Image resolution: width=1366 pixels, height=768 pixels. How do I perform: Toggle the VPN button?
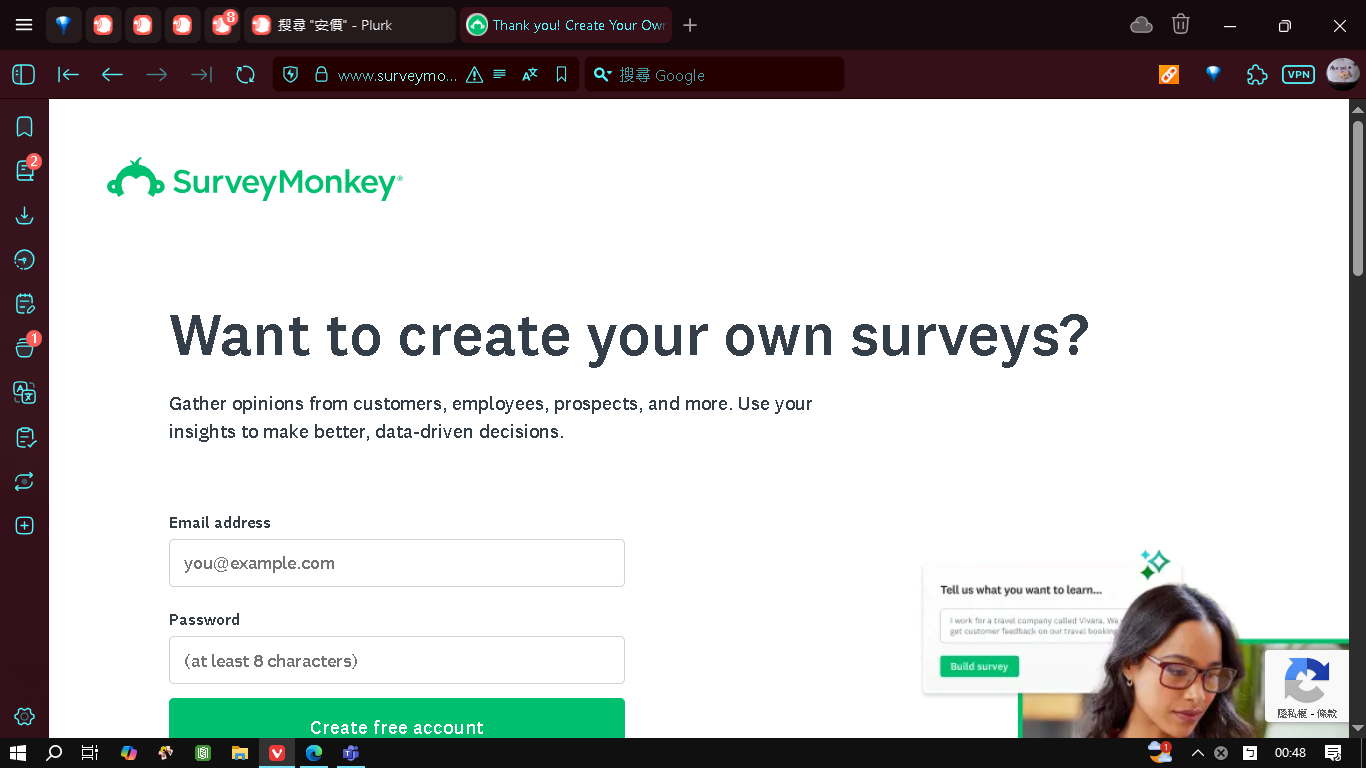[x=1298, y=74]
